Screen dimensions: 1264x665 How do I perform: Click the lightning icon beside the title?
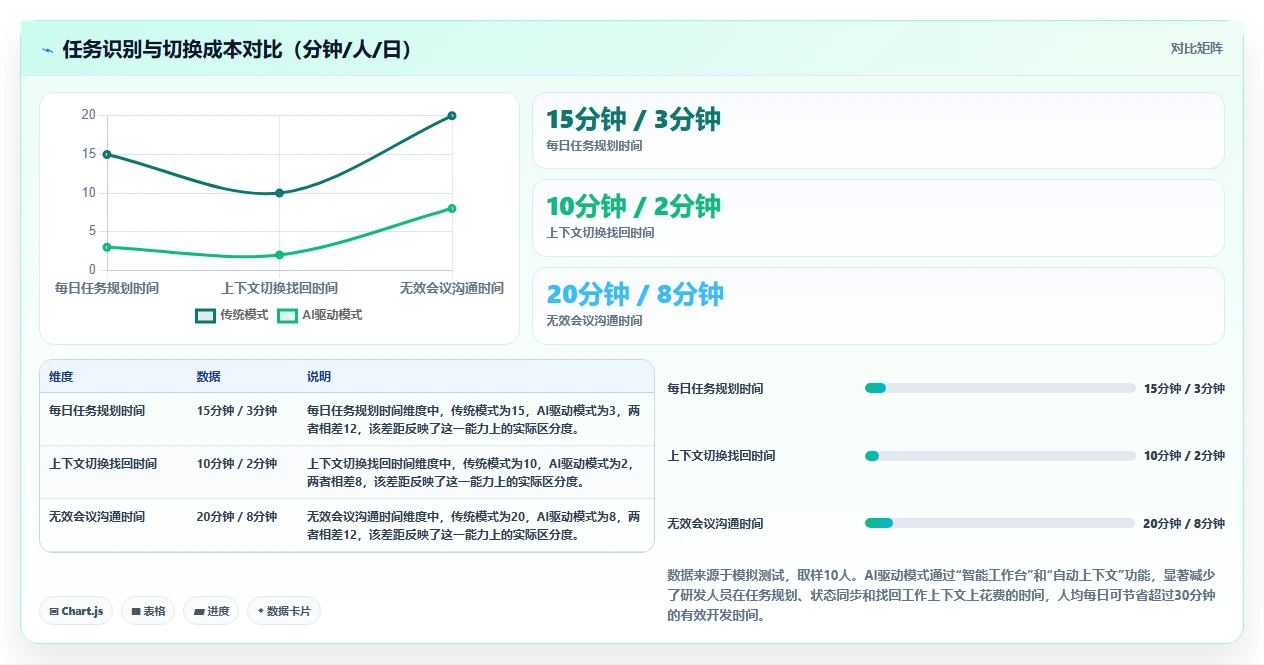(x=48, y=50)
